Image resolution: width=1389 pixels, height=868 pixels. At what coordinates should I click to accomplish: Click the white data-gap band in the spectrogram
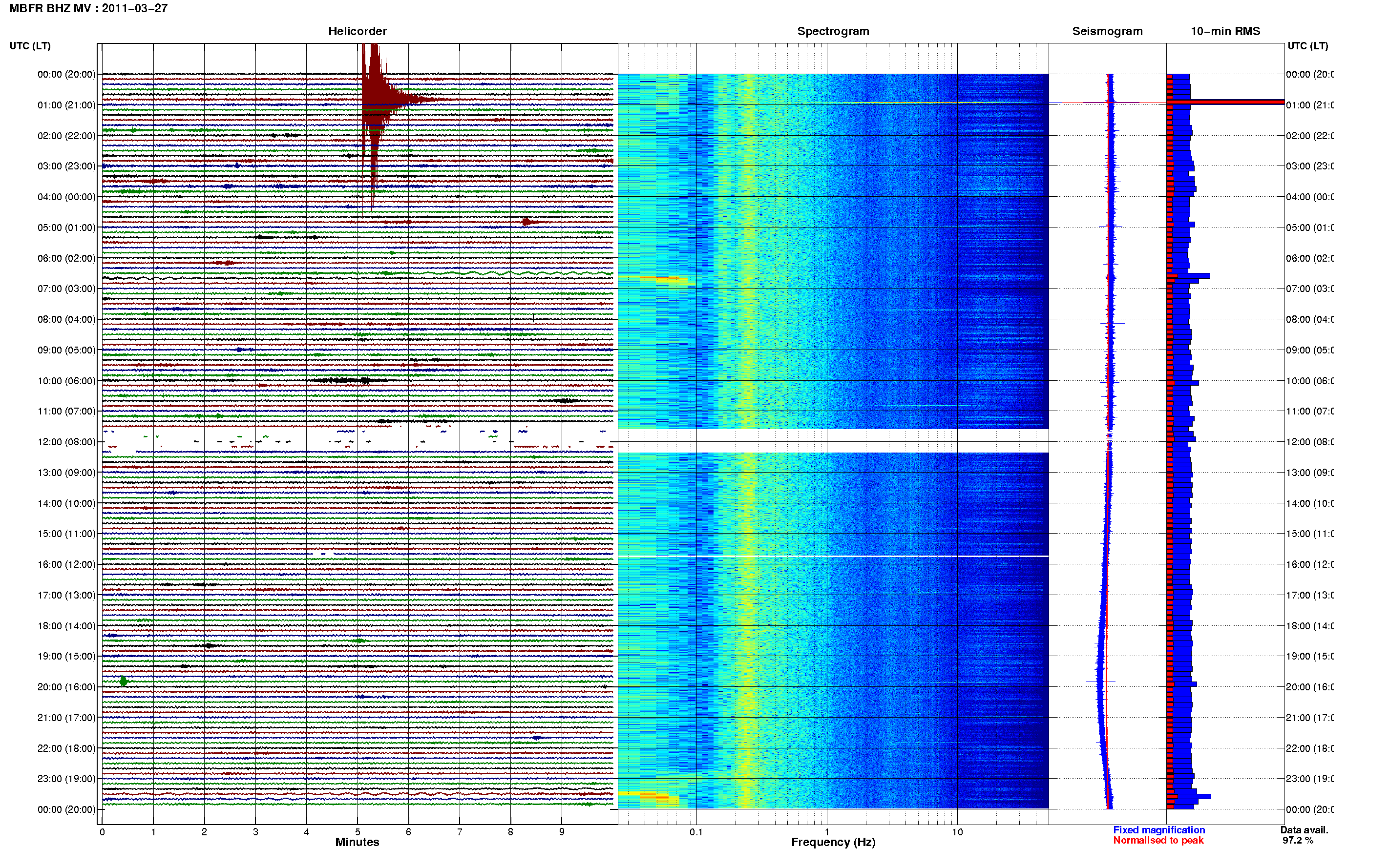(x=833, y=440)
